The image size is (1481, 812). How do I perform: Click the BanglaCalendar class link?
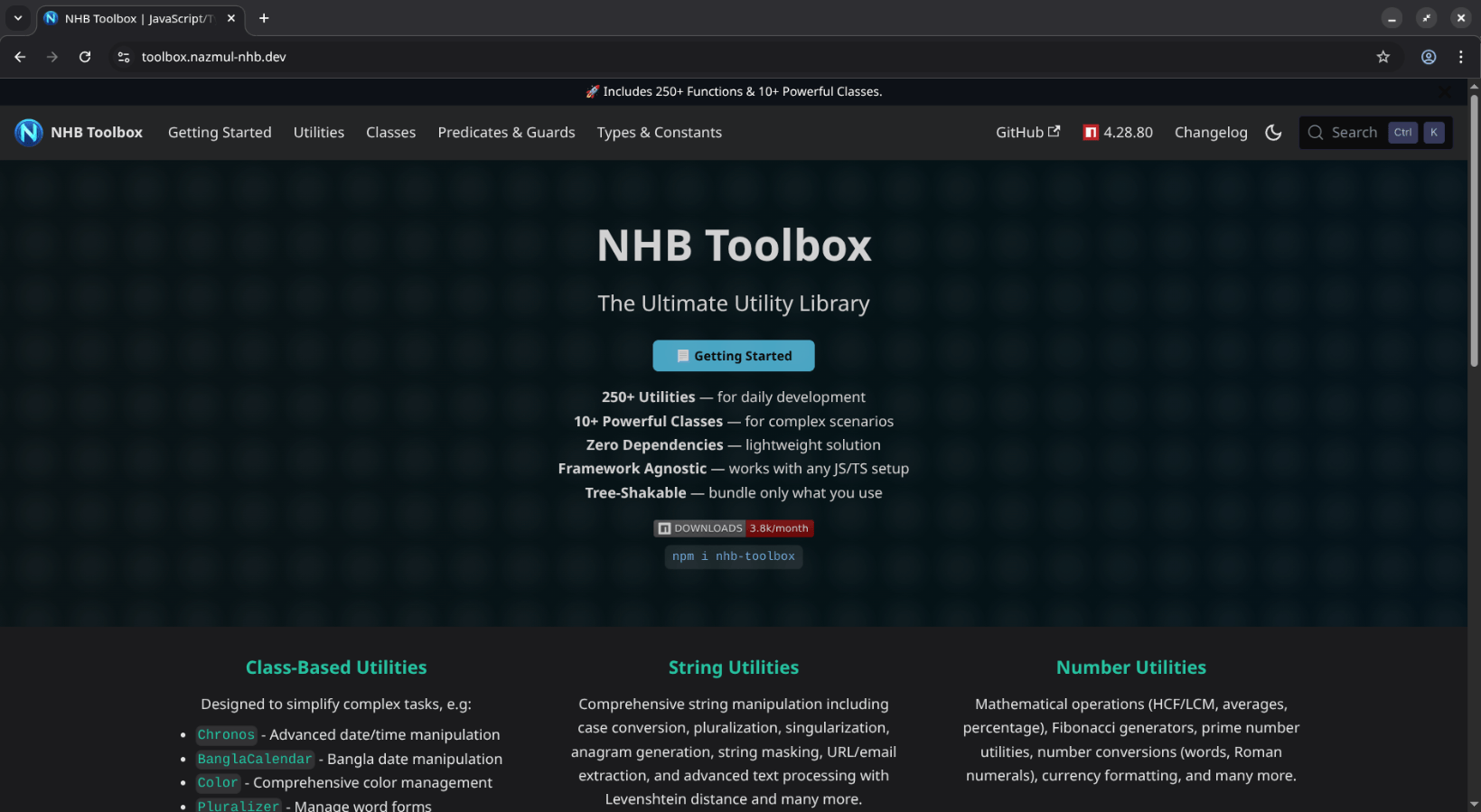click(255, 759)
